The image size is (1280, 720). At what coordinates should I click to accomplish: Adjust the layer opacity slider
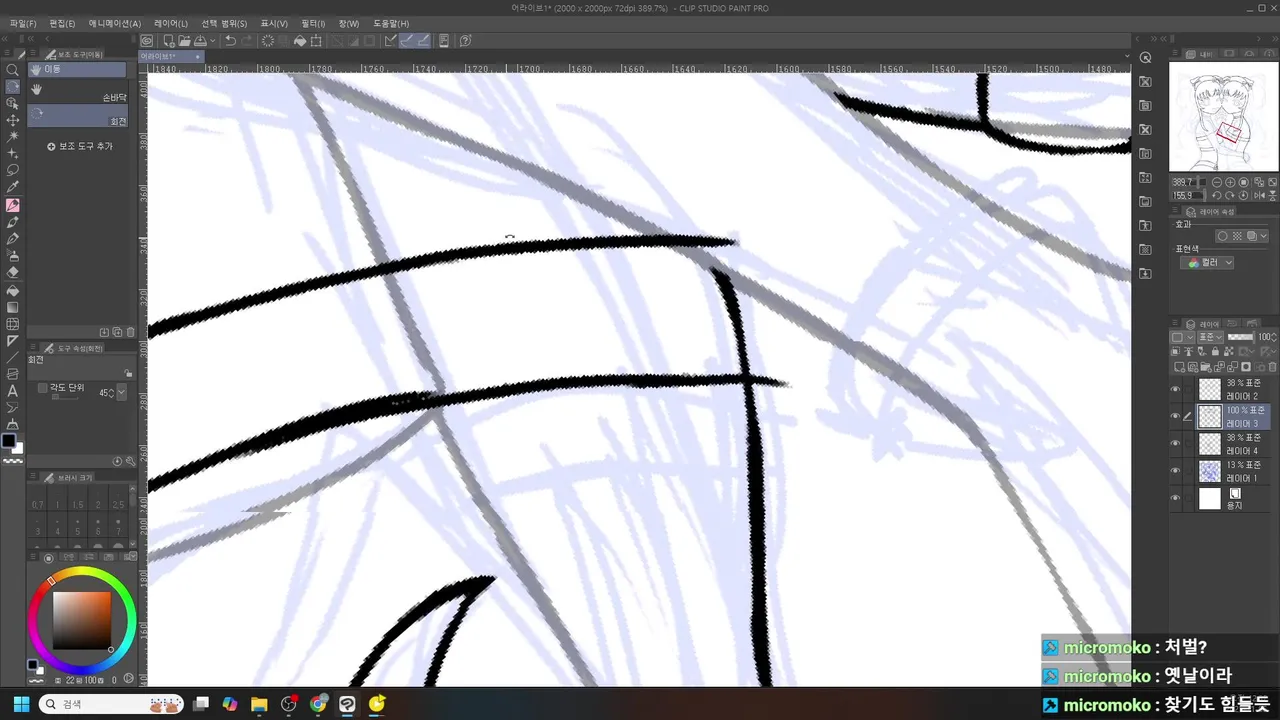[1241, 337]
